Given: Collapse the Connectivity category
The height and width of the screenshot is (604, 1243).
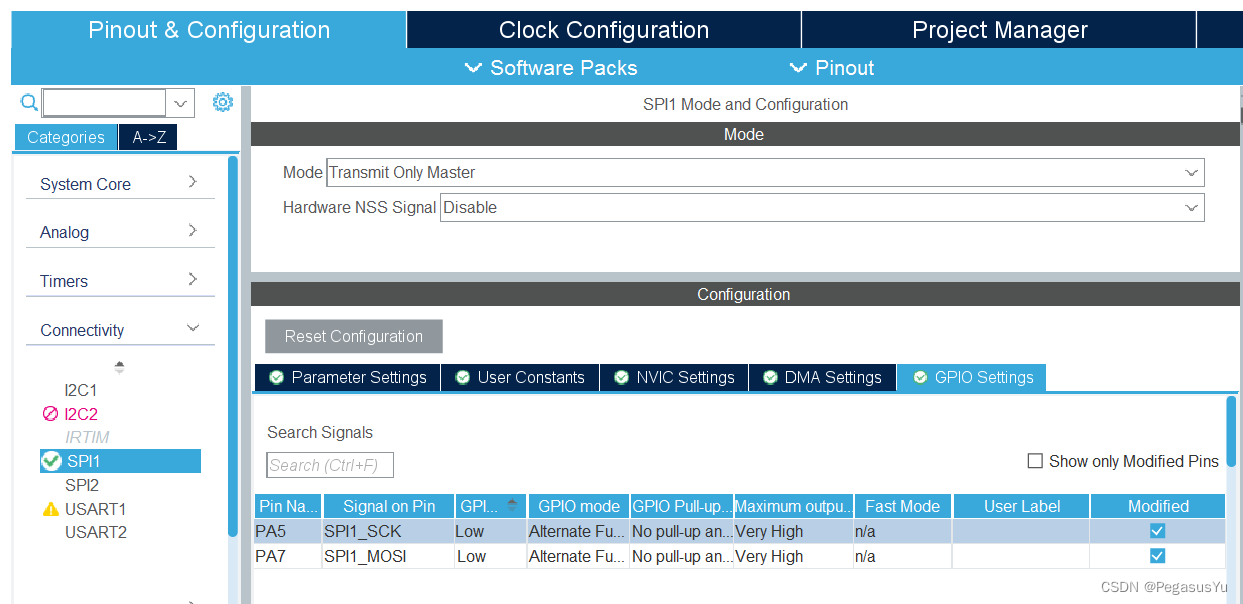Looking at the screenshot, I should [x=120, y=330].
